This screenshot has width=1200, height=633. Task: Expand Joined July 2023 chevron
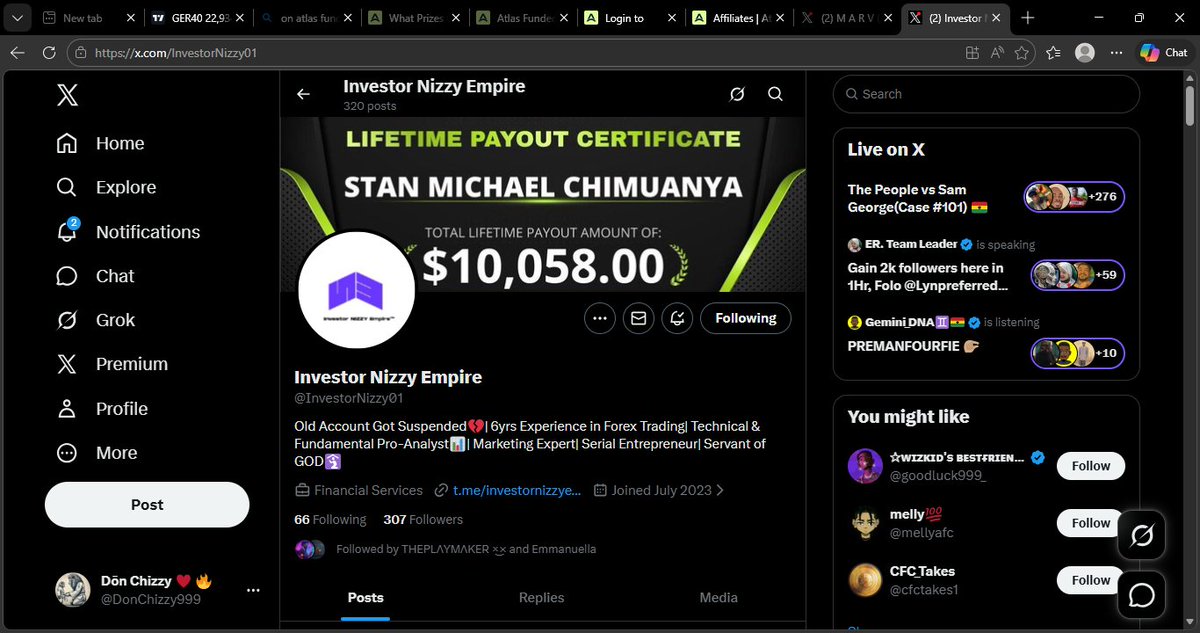tap(720, 490)
